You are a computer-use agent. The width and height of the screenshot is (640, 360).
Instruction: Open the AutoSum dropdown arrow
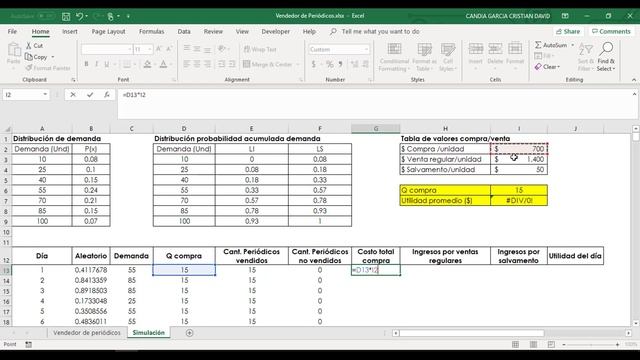pos(572,45)
